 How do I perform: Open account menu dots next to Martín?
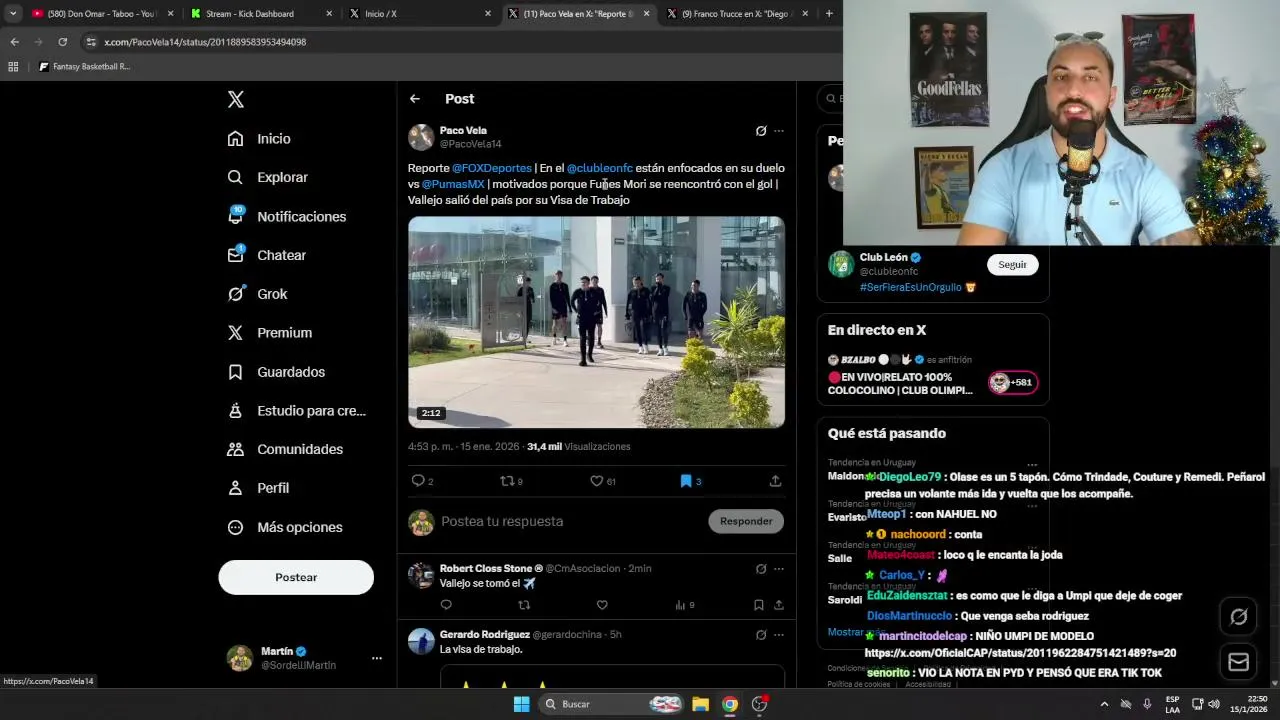377,658
